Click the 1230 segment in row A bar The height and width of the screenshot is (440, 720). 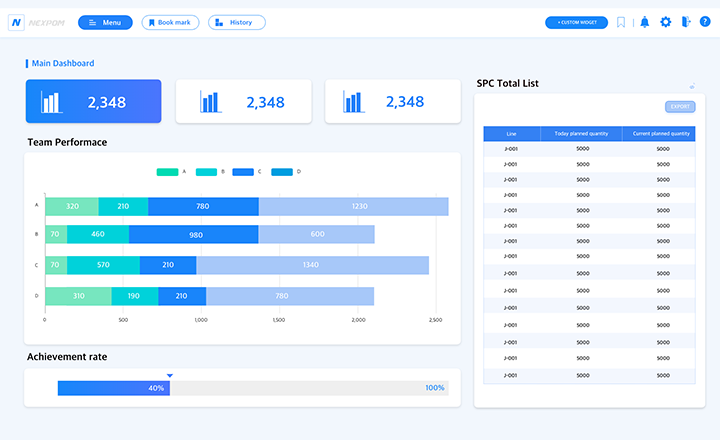coord(353,206)
